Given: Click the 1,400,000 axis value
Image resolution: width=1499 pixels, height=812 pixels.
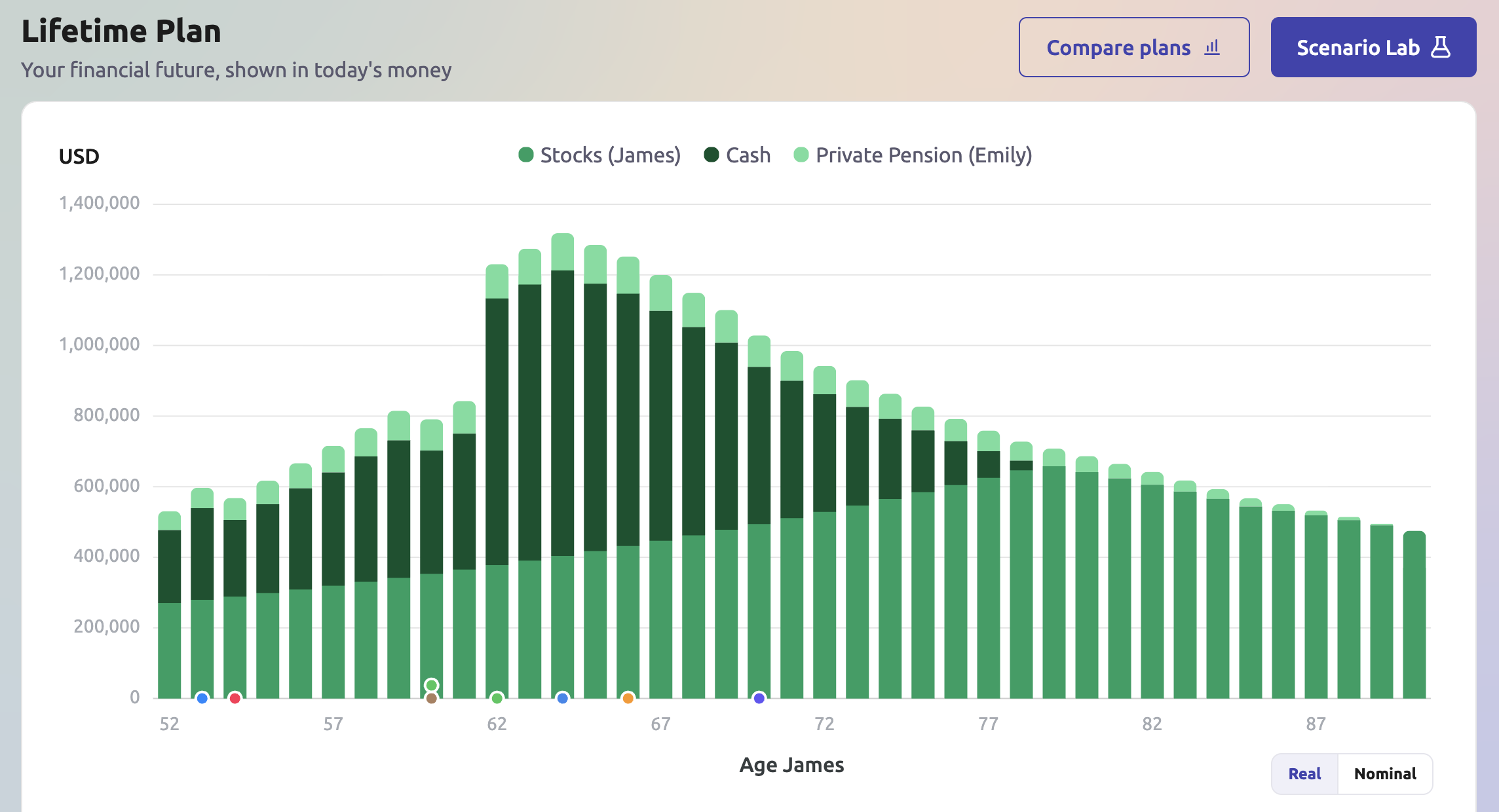Looking at the screenshot, I should [99, 203].
